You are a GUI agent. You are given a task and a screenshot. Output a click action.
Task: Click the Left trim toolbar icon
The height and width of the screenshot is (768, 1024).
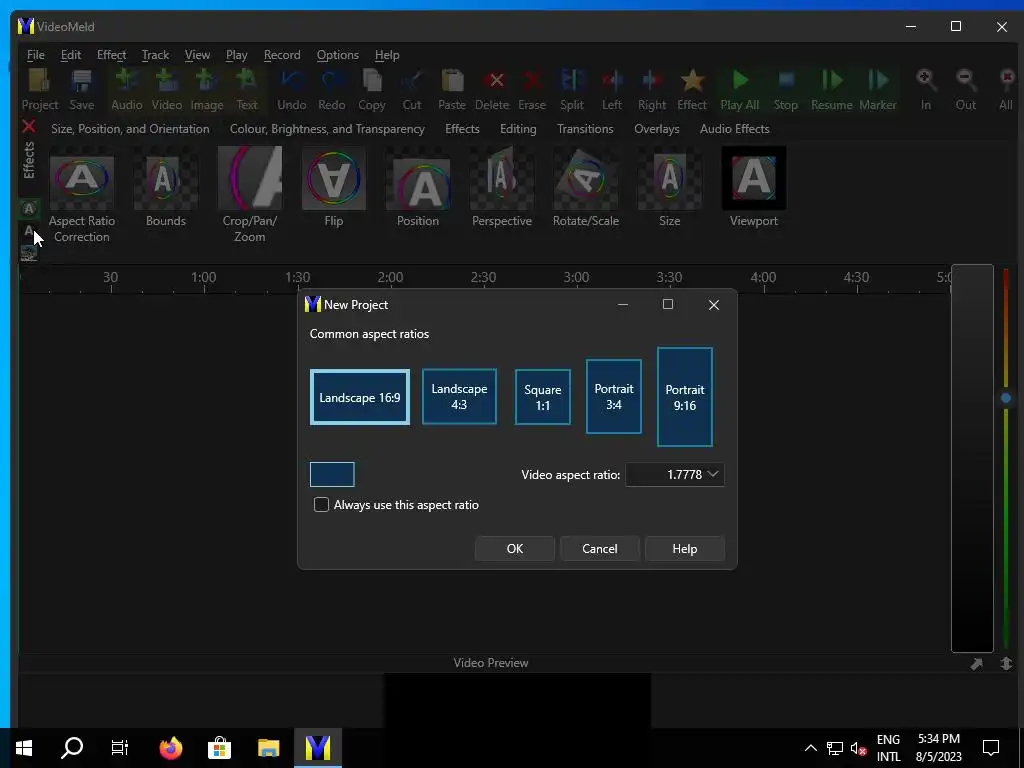click(x=612, y=89)
